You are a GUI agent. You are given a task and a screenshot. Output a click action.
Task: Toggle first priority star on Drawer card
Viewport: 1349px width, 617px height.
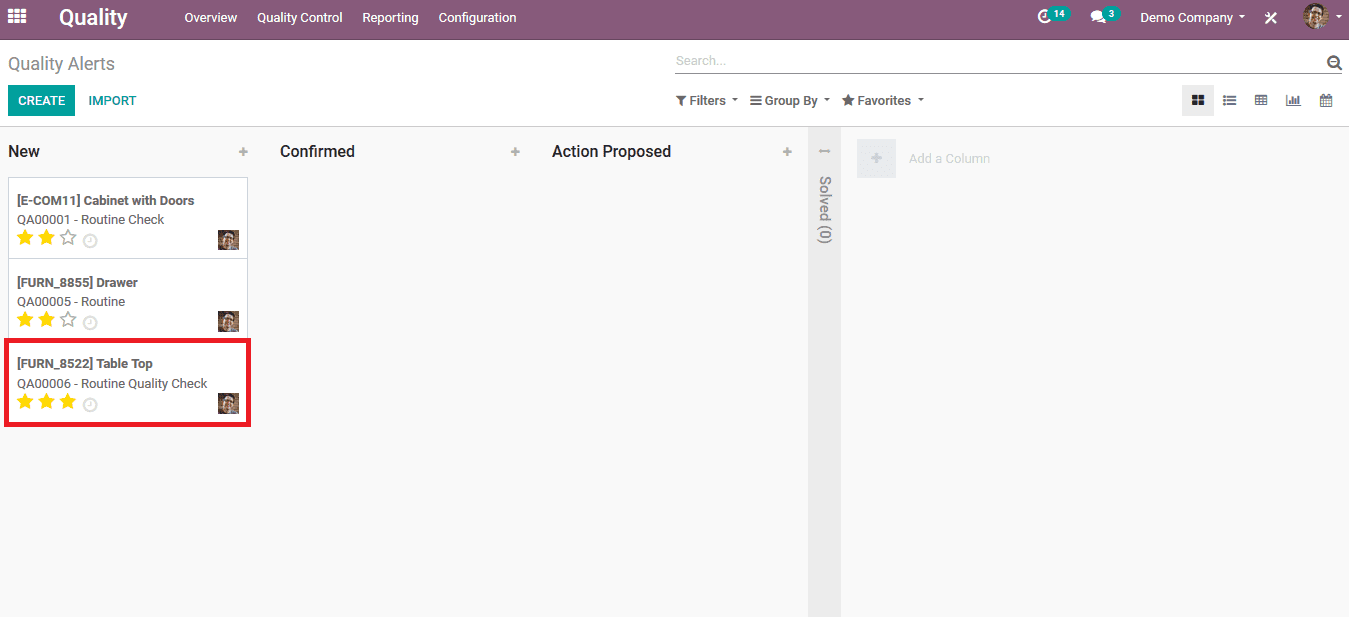[25, 320]
